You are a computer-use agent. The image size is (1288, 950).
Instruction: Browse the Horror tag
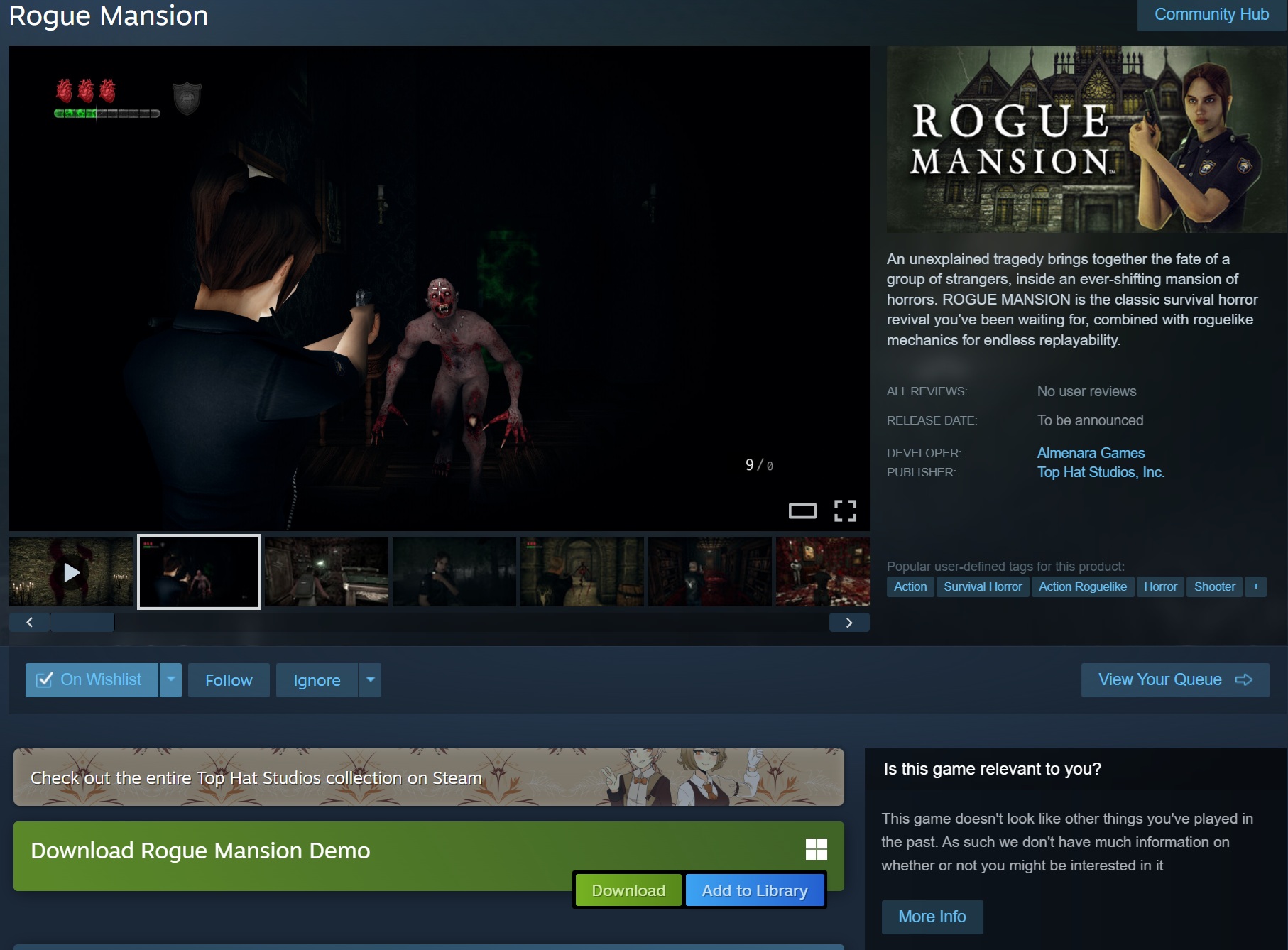pyautogui.click(x=1160, y=586)
